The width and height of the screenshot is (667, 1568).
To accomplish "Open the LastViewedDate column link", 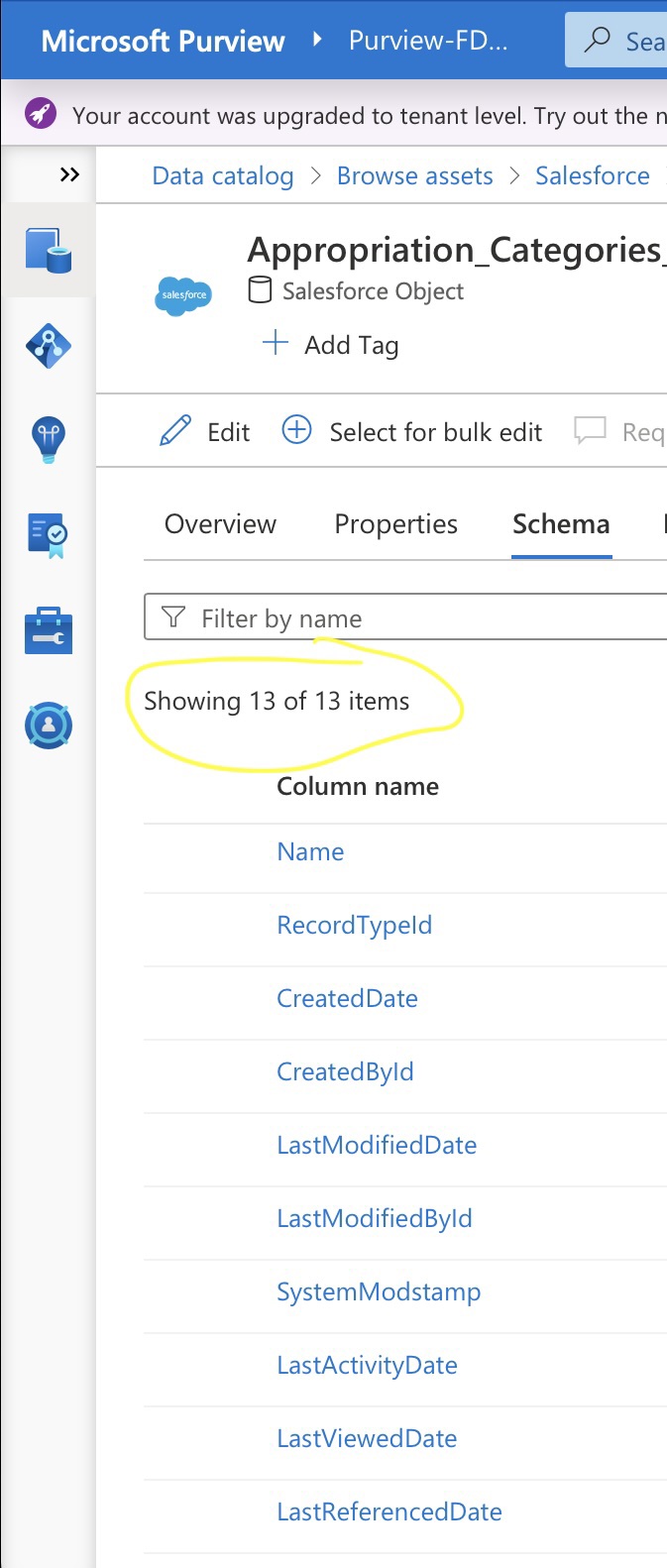I will point(367,1438).
